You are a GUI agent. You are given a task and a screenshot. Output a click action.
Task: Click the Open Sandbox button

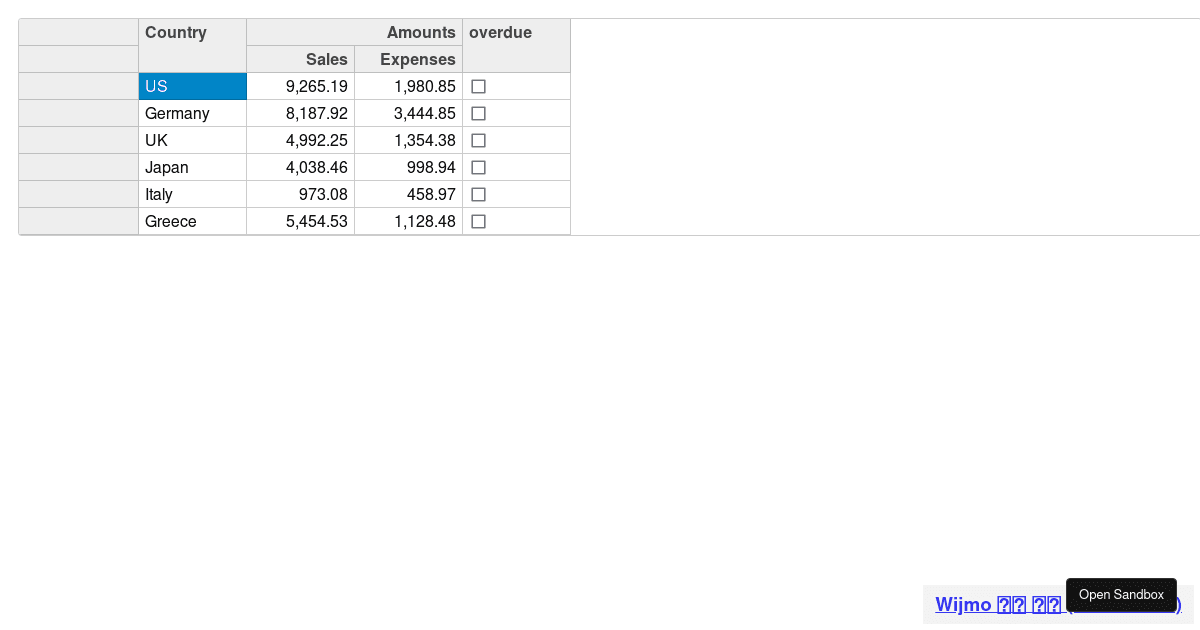click(1121, 594)
